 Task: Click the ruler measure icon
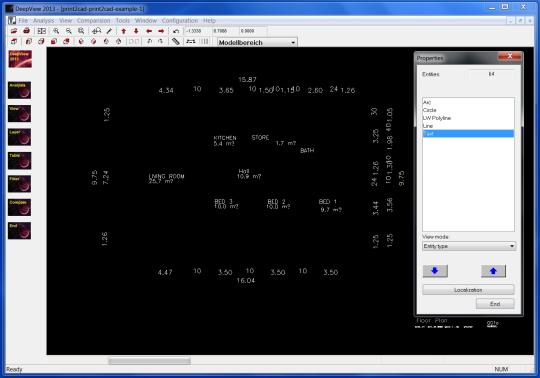click(176, 42)
